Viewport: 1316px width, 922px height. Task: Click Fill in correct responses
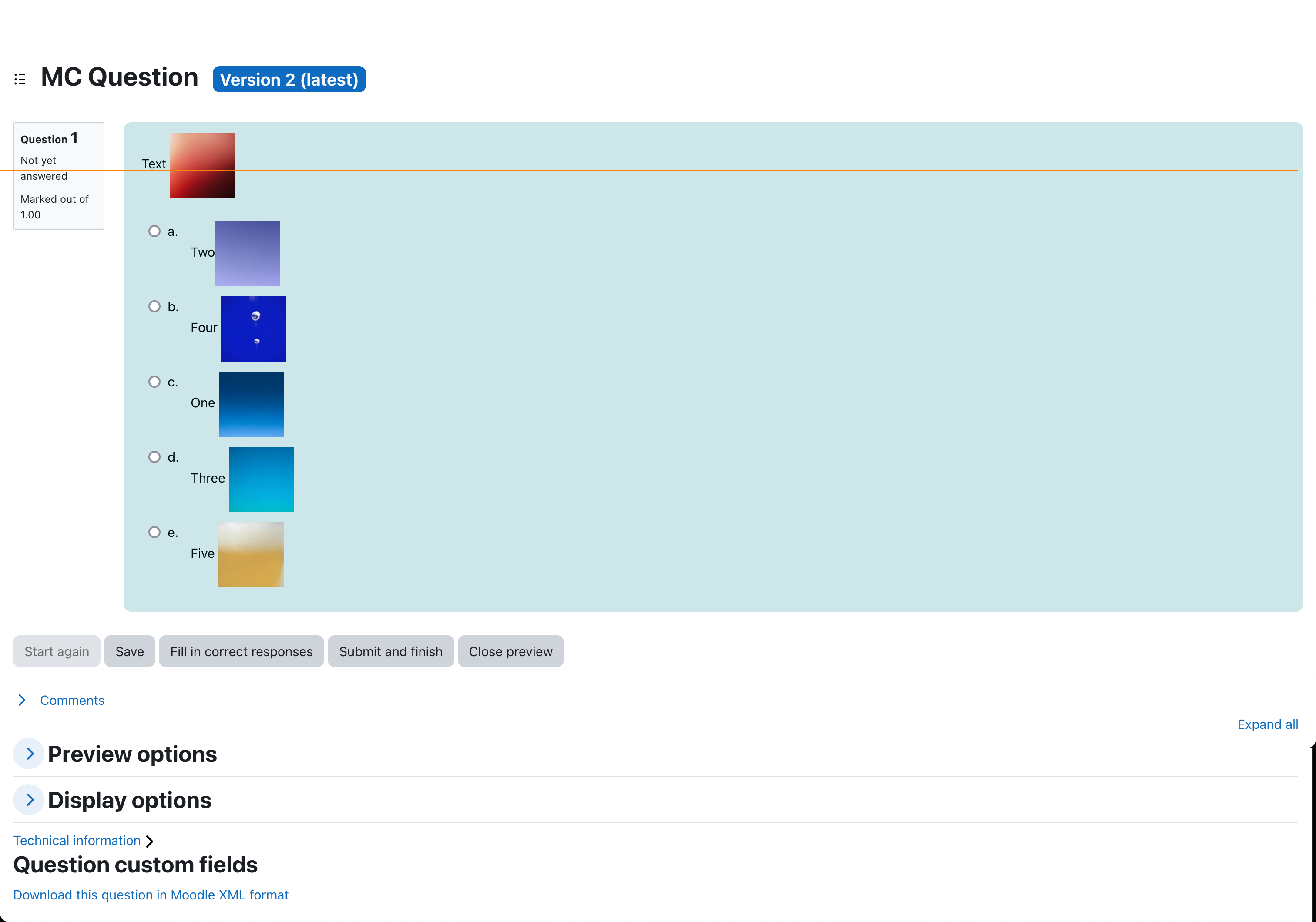(241, 651)
